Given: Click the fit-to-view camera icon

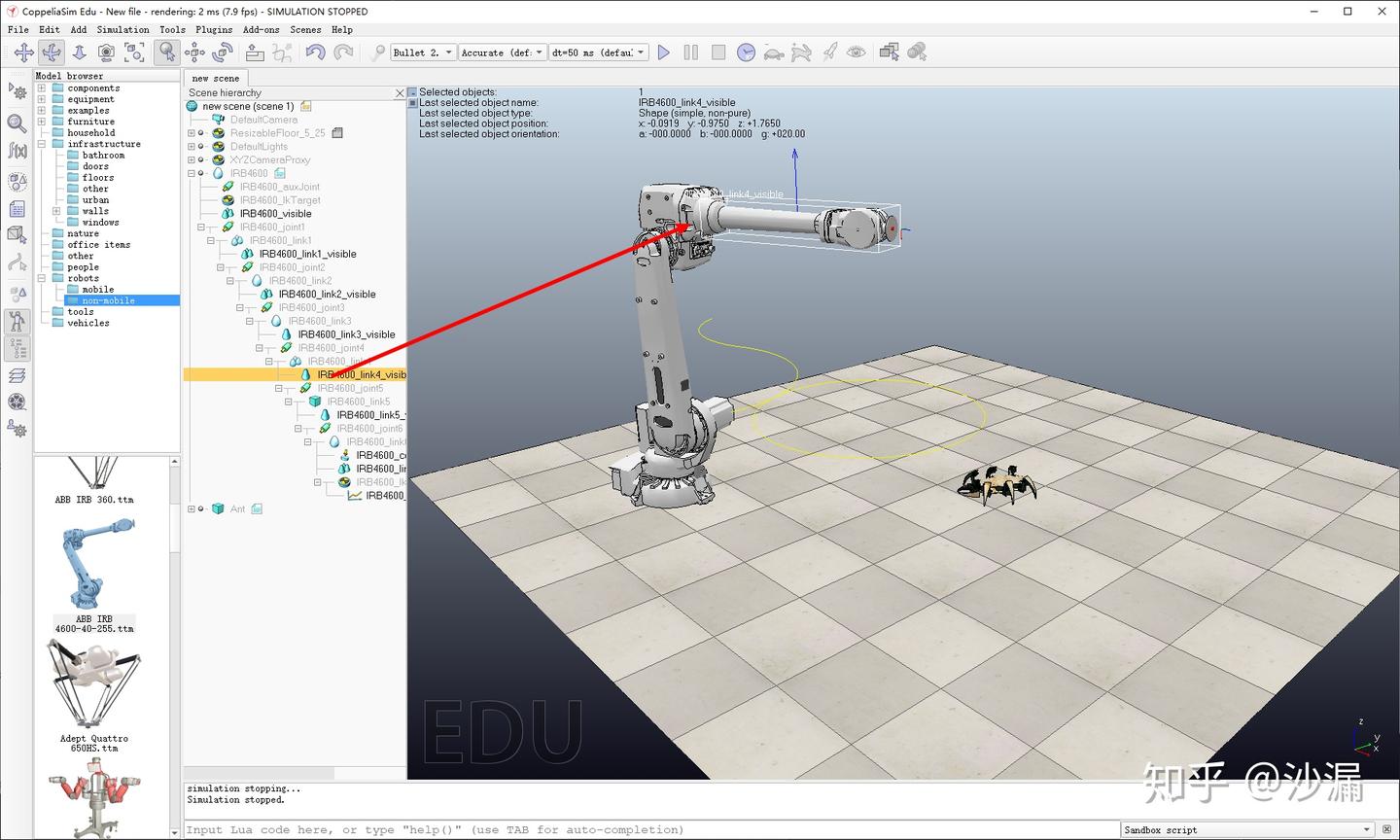Looking at the screenshot, I should point(134,52).
